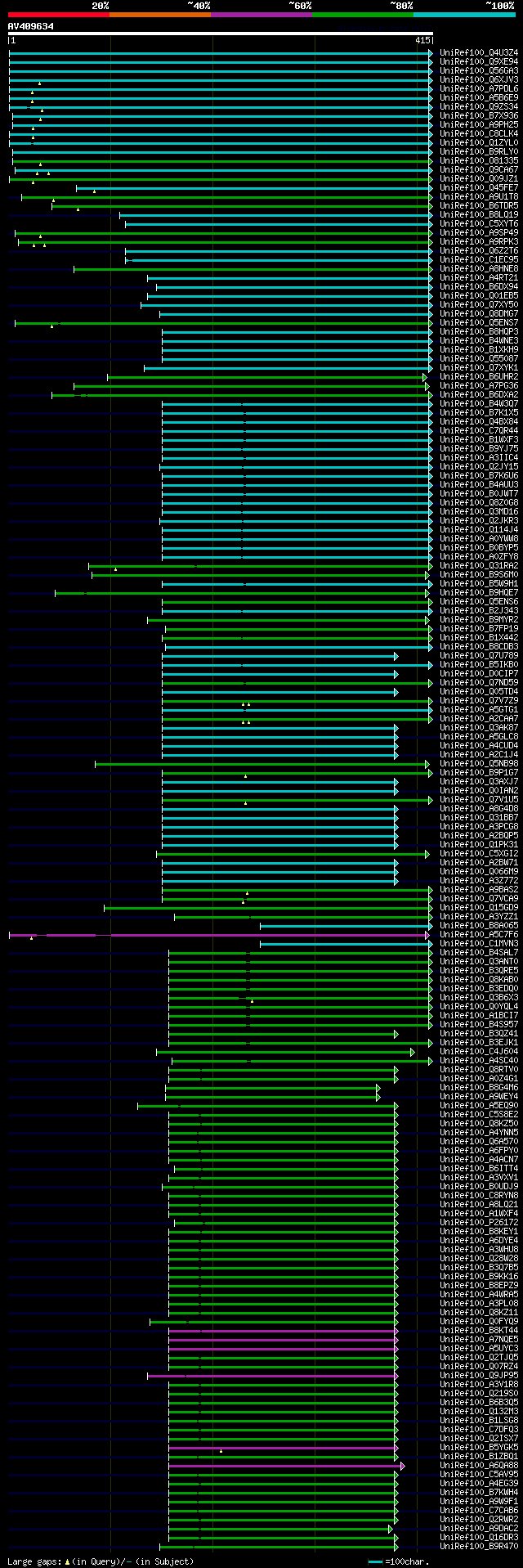Open hit UniRef100_B7X936

click(x=479, y=116)
